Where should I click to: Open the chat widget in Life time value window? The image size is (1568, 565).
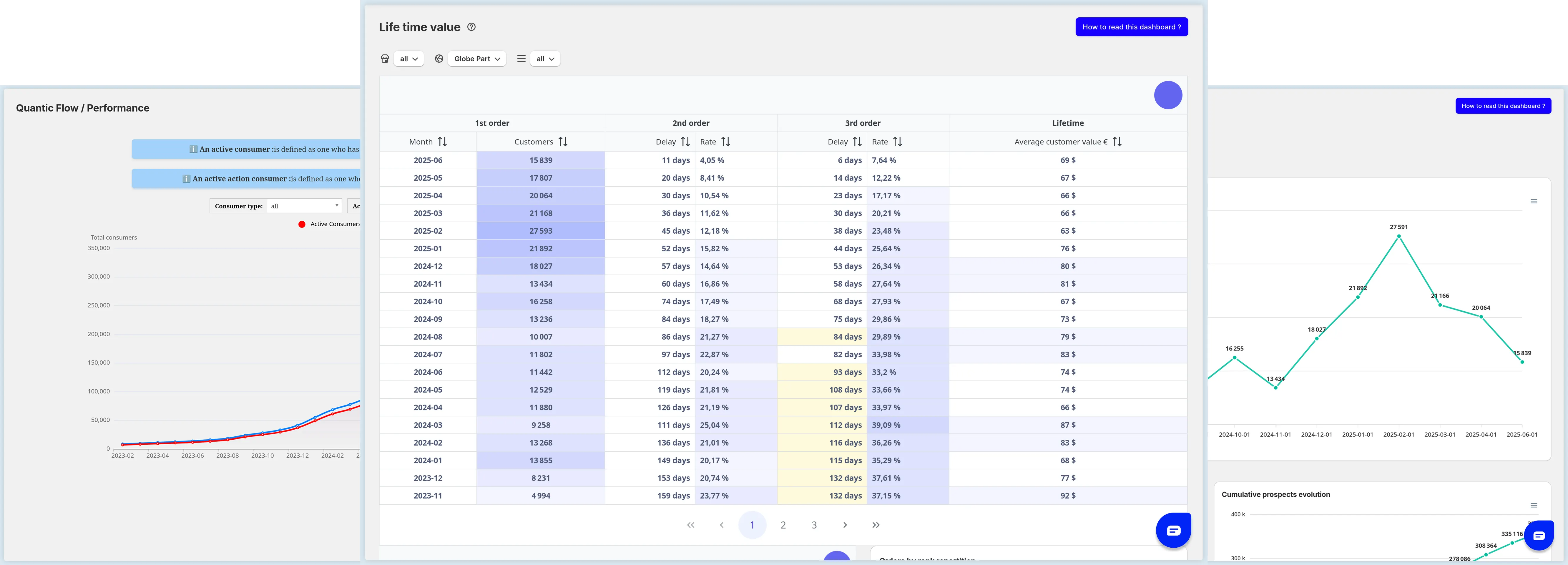coord(1173,530)
